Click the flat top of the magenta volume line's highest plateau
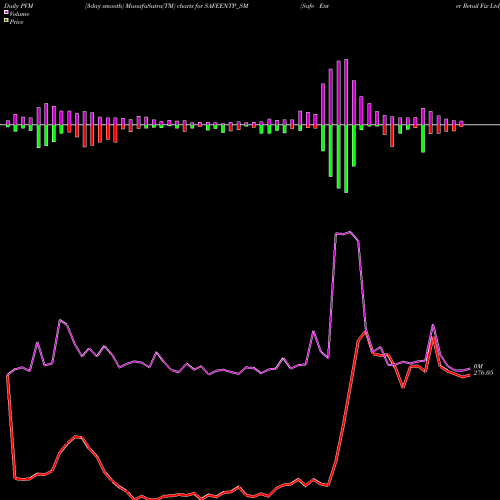Viewport: 500px width, 500px height. 343,233
